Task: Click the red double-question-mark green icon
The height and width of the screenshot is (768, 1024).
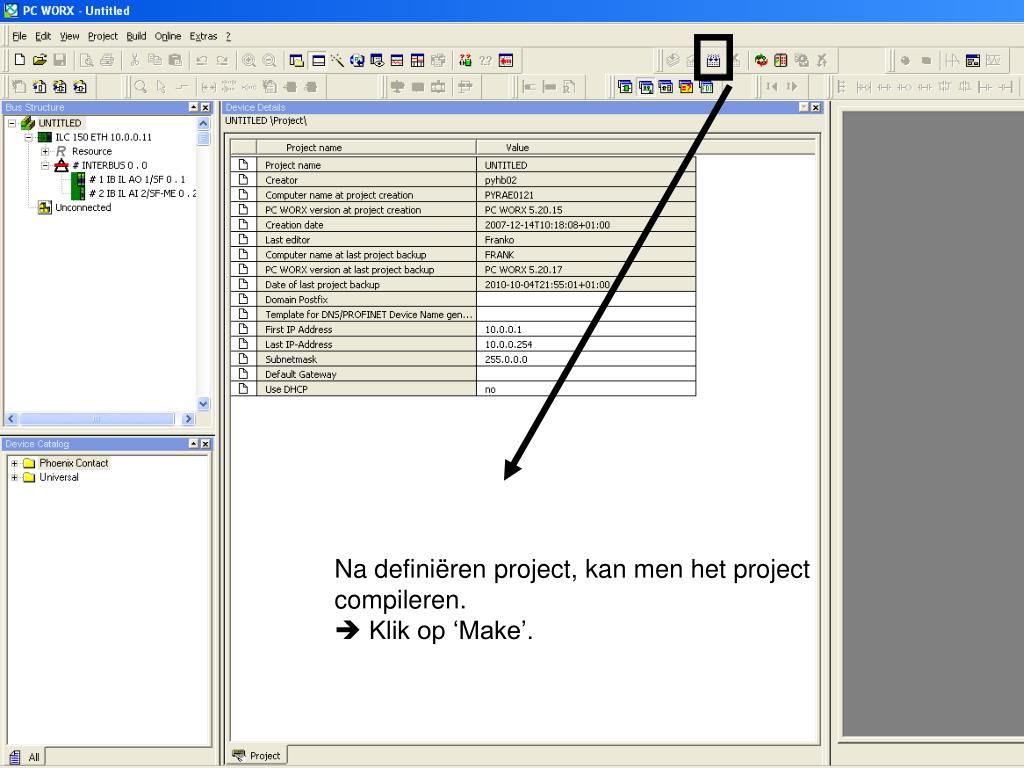Action: point(465,60)
